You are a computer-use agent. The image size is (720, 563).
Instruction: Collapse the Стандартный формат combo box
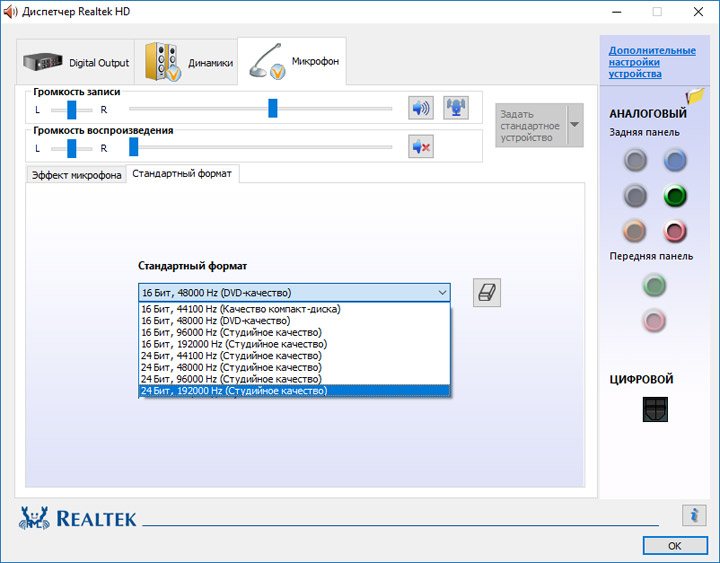[x=294, y=293]
